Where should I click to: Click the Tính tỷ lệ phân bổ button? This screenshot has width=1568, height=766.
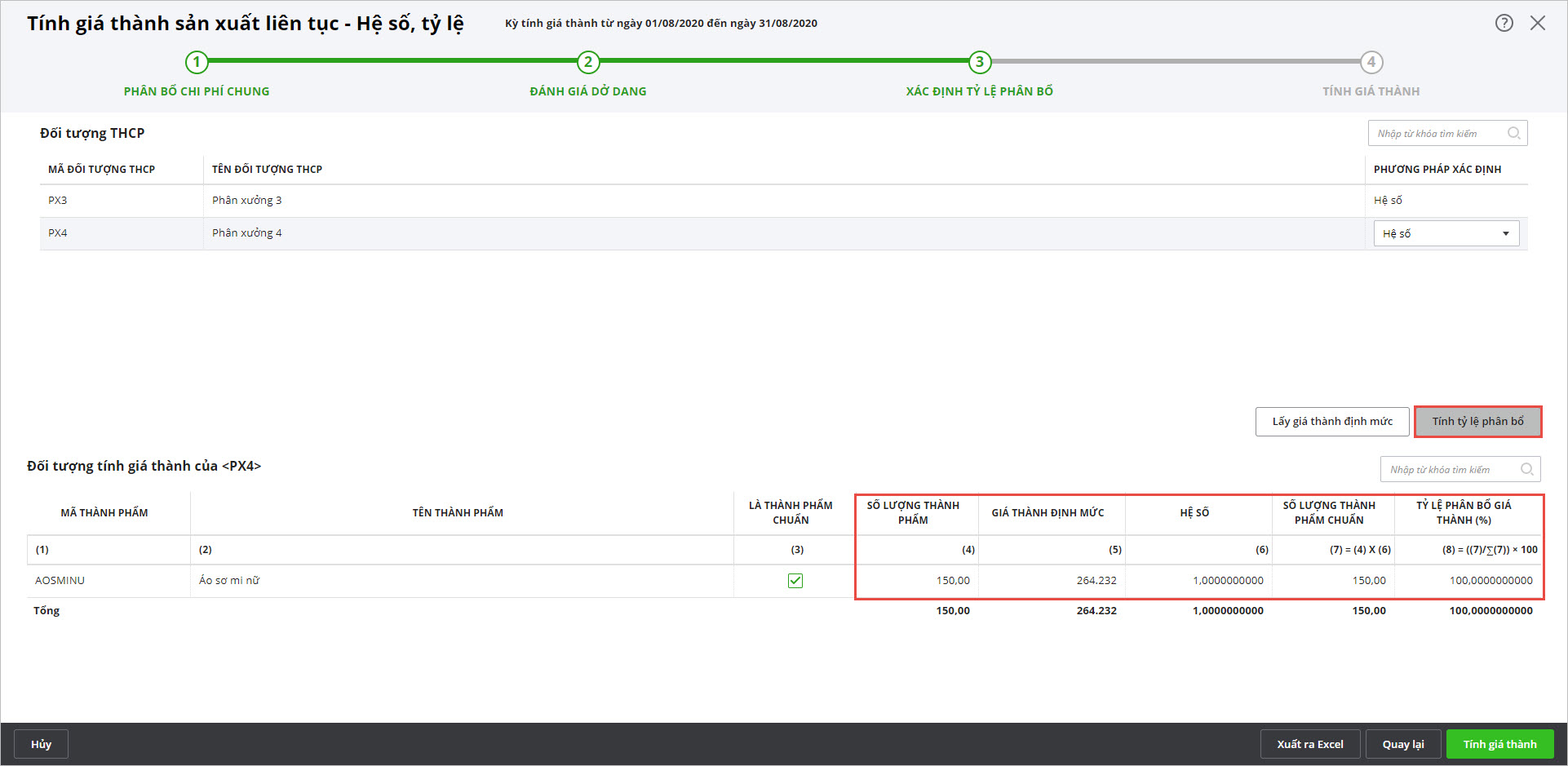coord(1477,422)
